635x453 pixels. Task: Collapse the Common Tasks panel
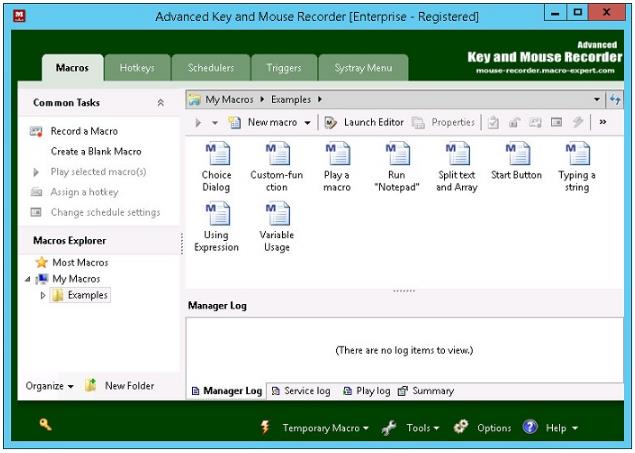(161, 103)
